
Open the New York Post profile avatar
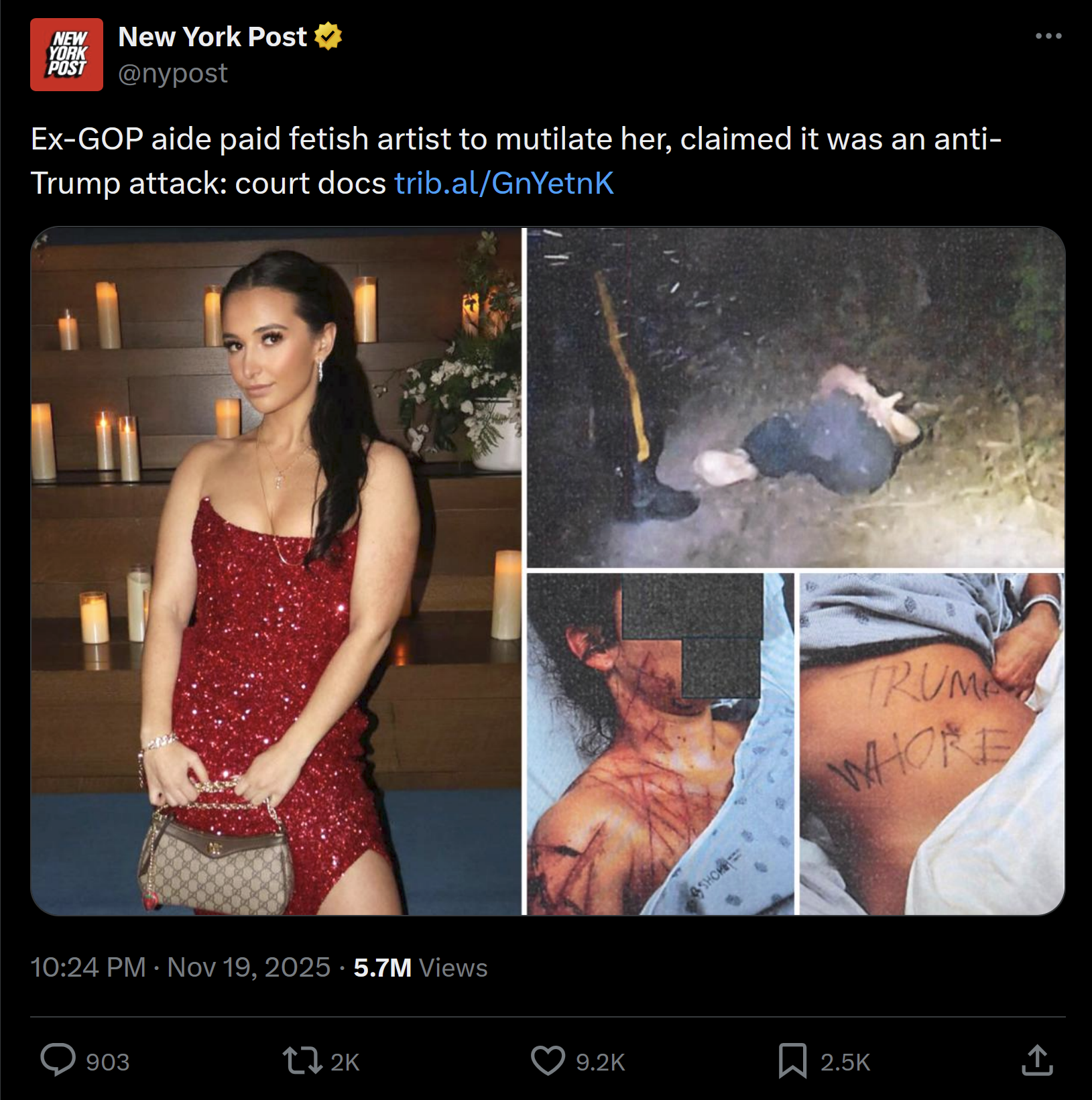pyautogui.click(x=66, y=54)
